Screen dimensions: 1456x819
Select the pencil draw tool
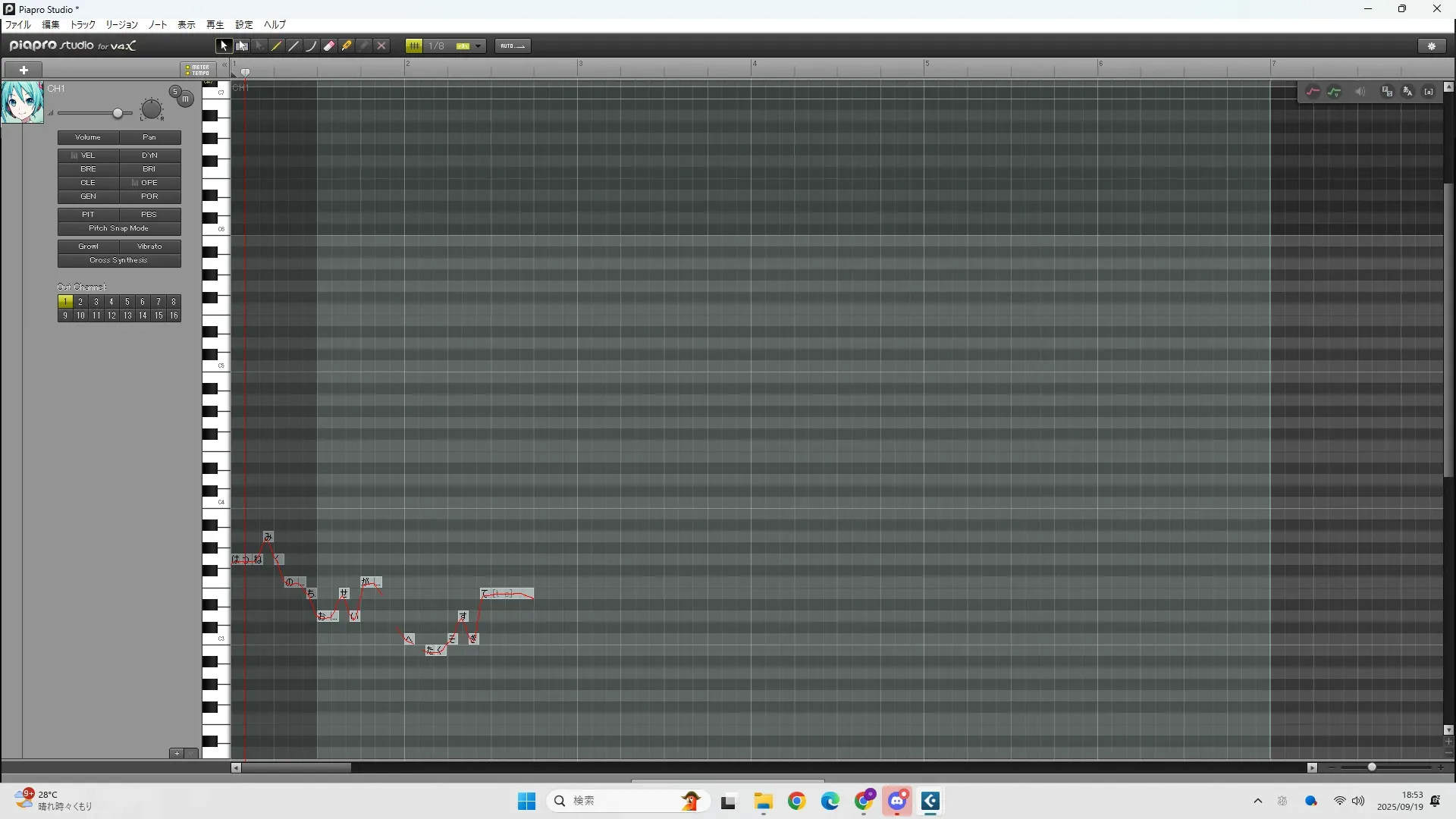click(x=277, y=46)
